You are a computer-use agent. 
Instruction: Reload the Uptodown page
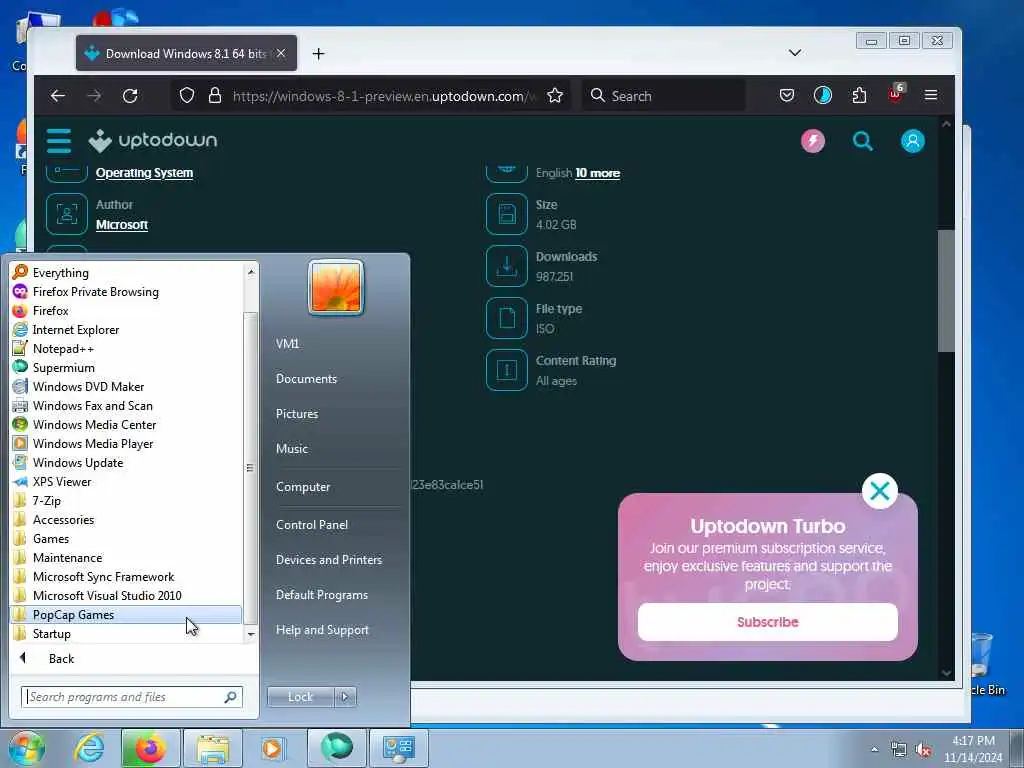130,96
